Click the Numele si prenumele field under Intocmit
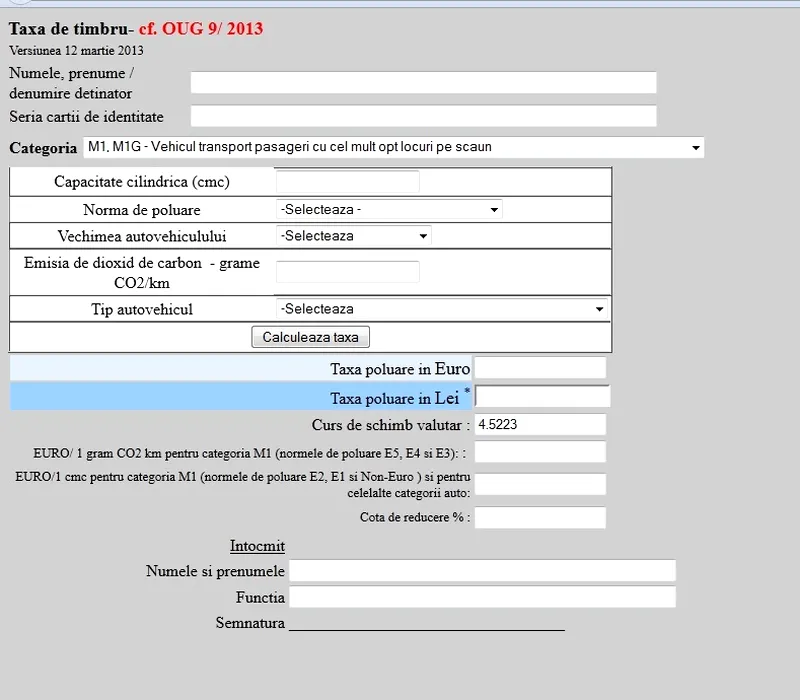The image size is (800, 700). 482,571
